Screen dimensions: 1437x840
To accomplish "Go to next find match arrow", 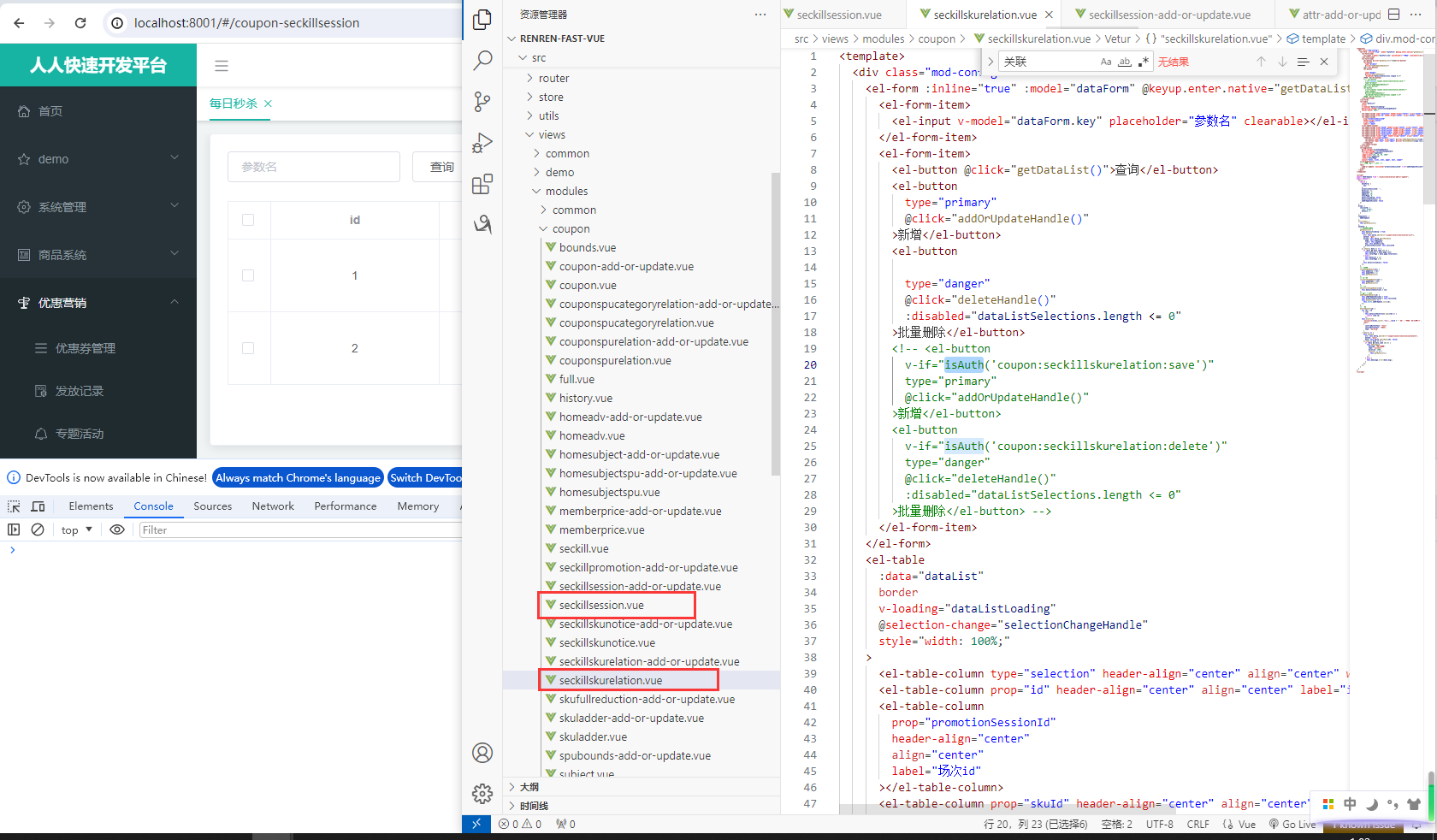I will tap(1282, 62).
